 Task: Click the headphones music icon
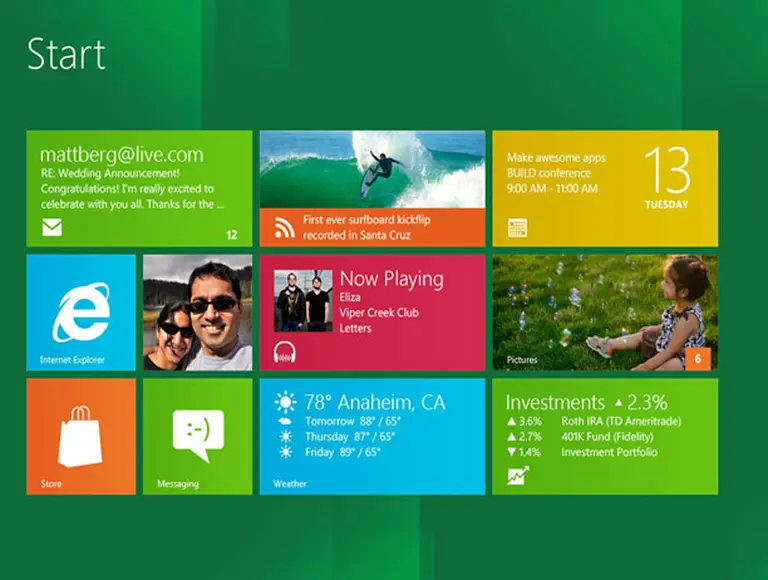(285, 352)
